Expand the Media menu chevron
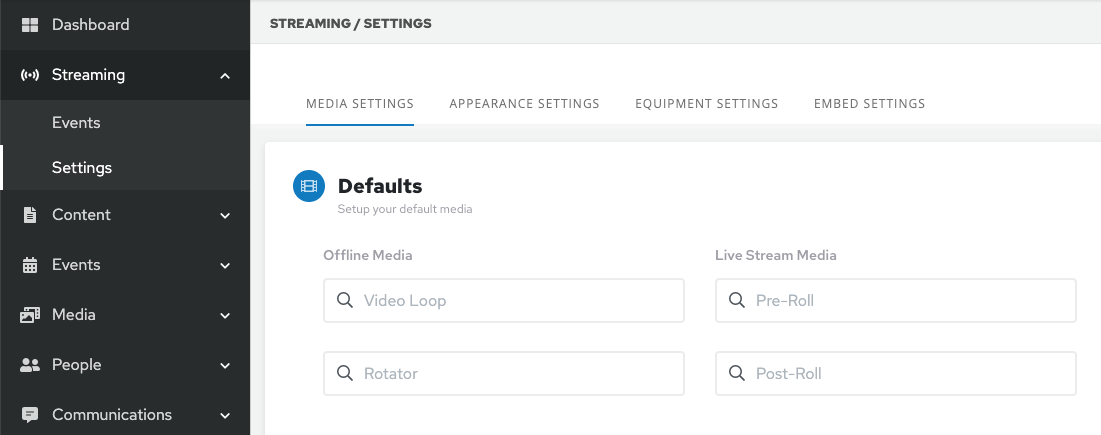 (x=225, y=316)
